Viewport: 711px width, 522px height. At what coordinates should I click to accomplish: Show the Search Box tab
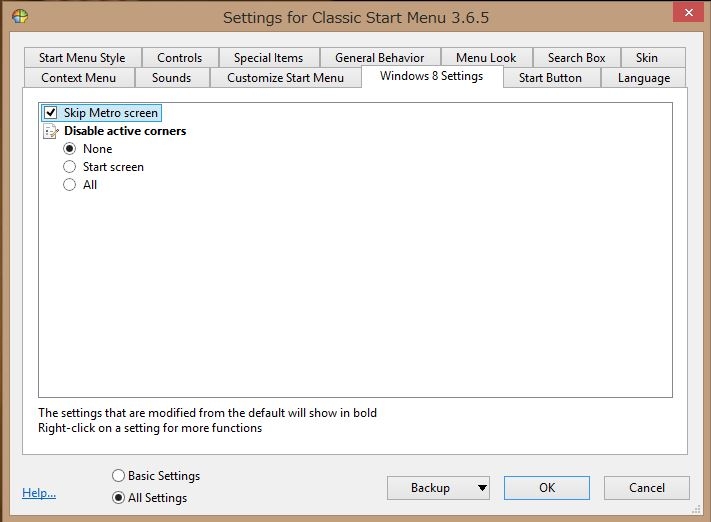point(577,58)
